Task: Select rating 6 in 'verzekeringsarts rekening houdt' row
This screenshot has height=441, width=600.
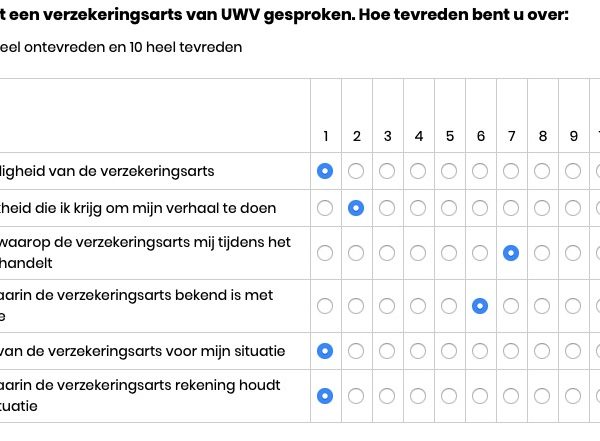Action: (480, 396)
